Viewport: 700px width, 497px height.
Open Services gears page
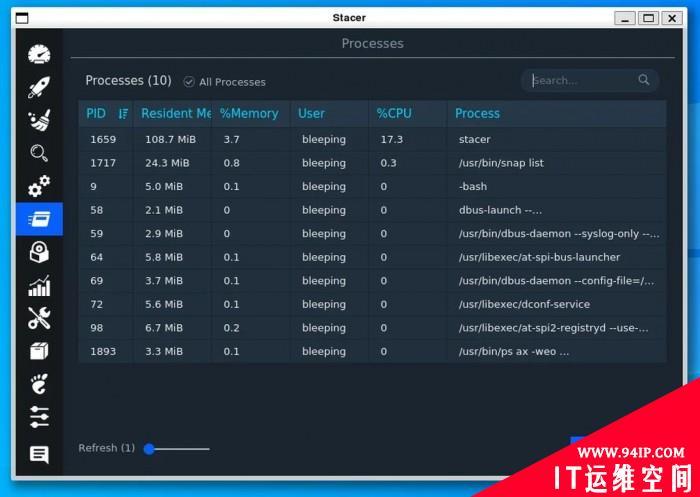39,186
